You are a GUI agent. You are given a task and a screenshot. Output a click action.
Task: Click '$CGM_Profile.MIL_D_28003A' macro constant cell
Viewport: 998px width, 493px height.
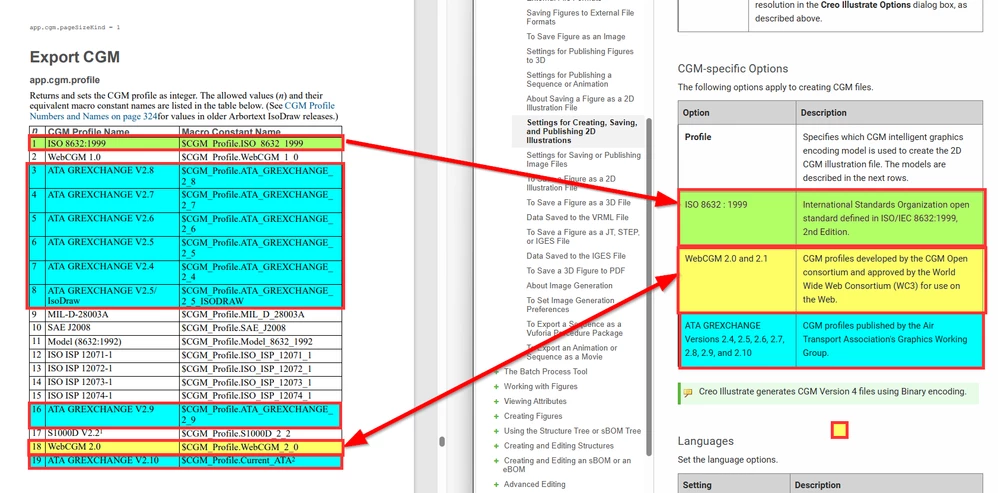[260, 314]
